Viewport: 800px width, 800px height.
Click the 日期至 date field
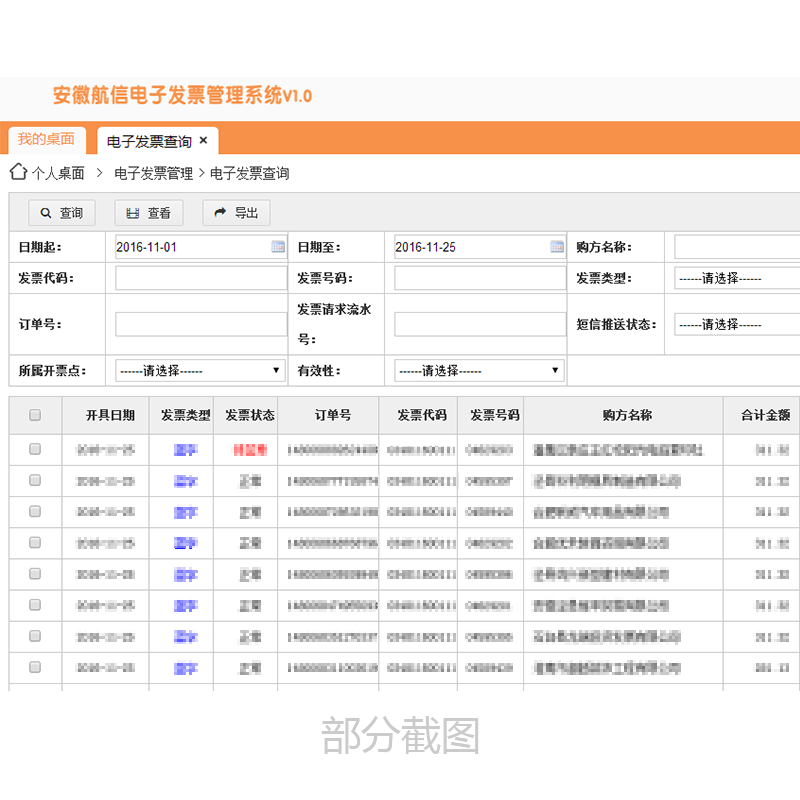[x=480, y=247]
